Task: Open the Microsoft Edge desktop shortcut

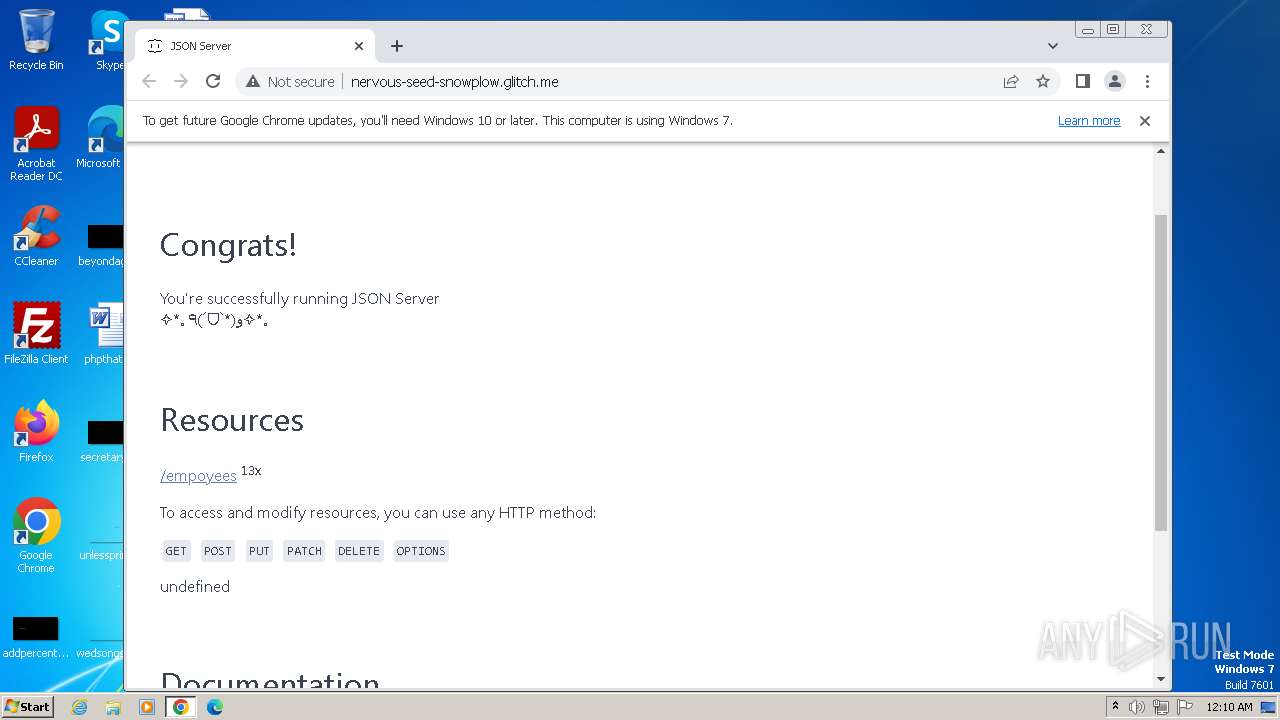Action: pyautogui.click(x=100, y=139)
